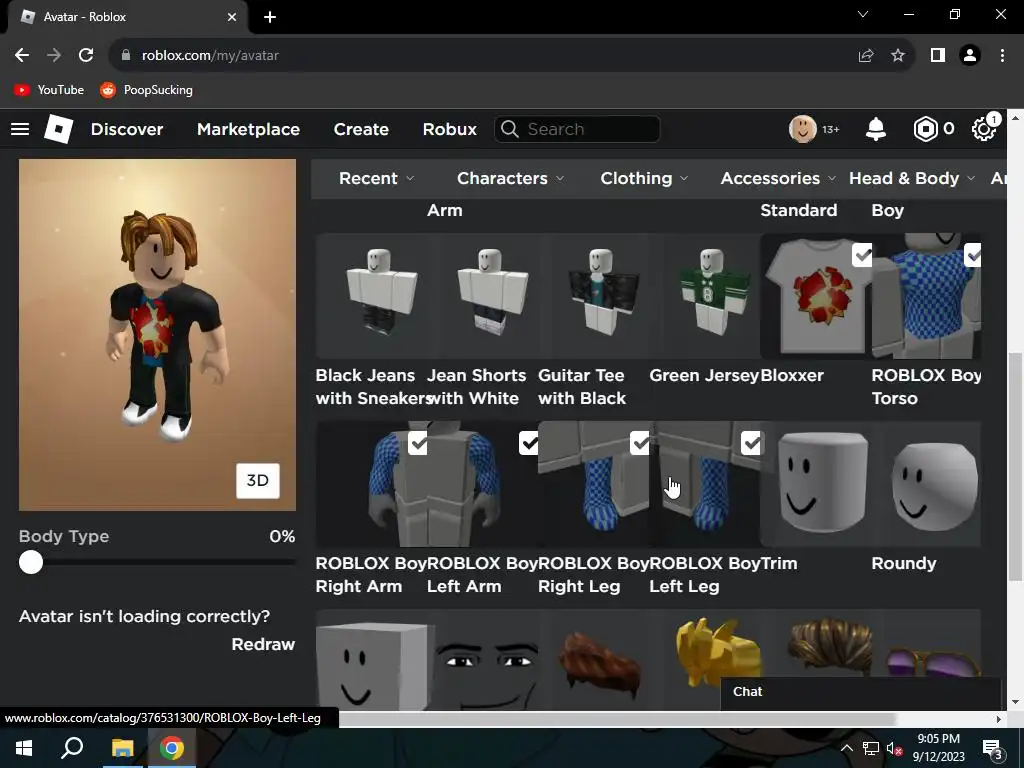
Task: Open the Windows notification center icon
Action: (993, 749)
